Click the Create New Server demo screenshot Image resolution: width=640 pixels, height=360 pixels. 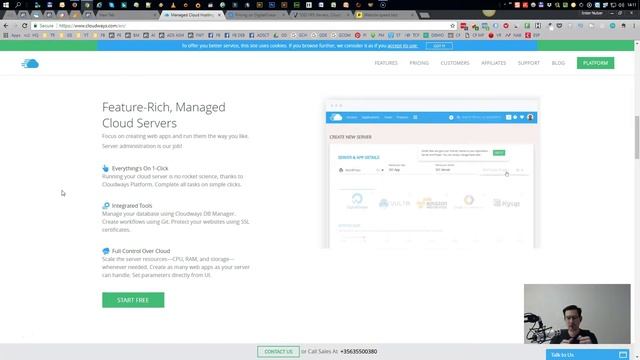click(433, 173)
